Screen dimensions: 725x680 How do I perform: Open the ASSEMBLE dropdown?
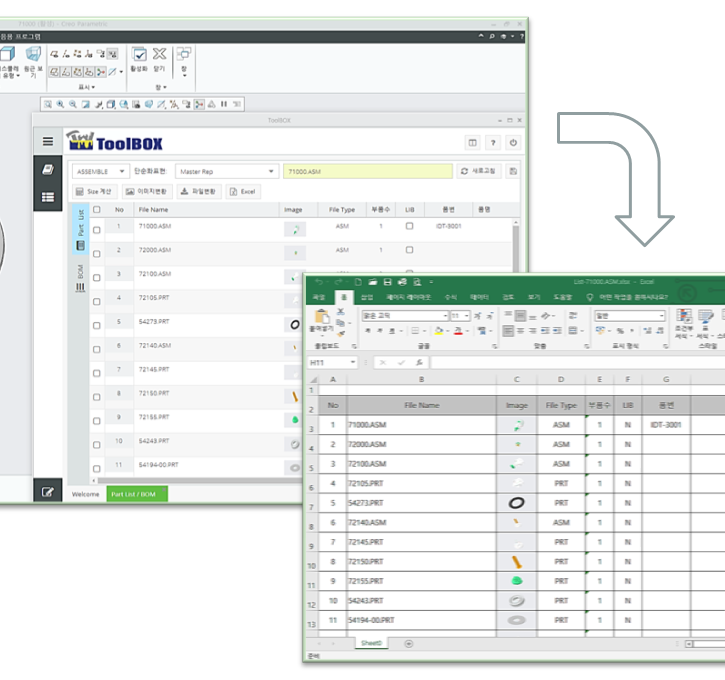point(101,171)
